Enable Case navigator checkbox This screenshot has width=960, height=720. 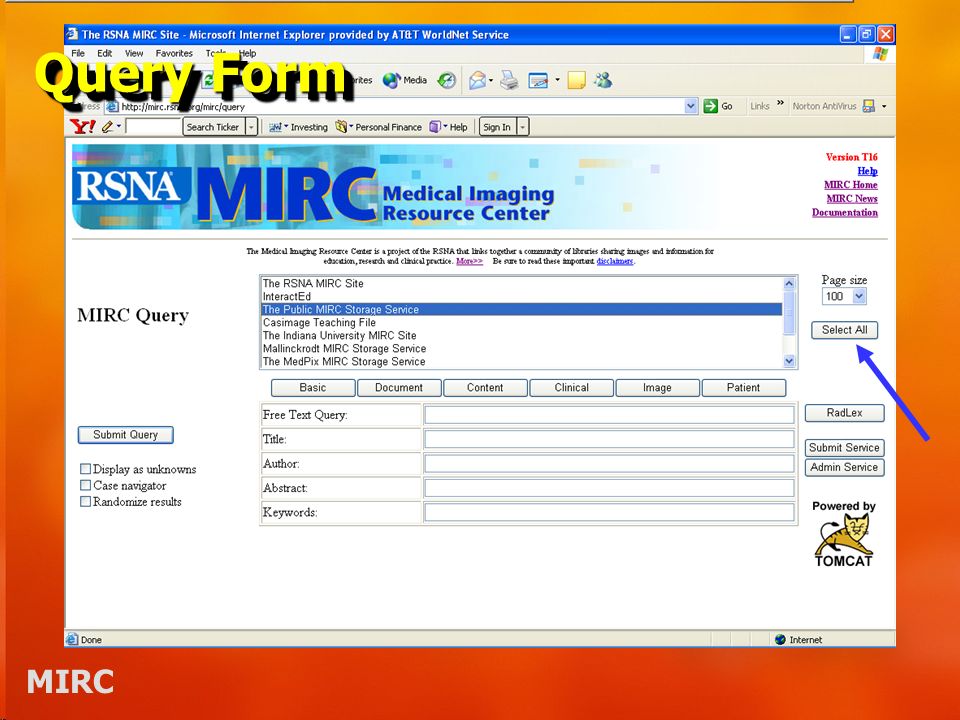point(85,485)
